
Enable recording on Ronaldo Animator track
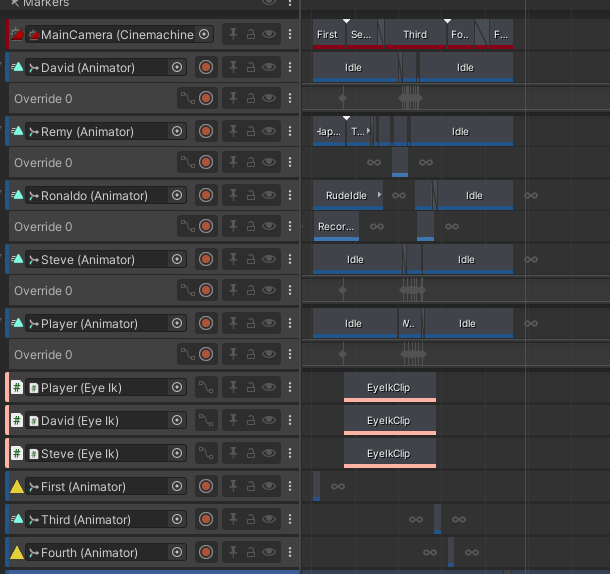tap(206, 195)
